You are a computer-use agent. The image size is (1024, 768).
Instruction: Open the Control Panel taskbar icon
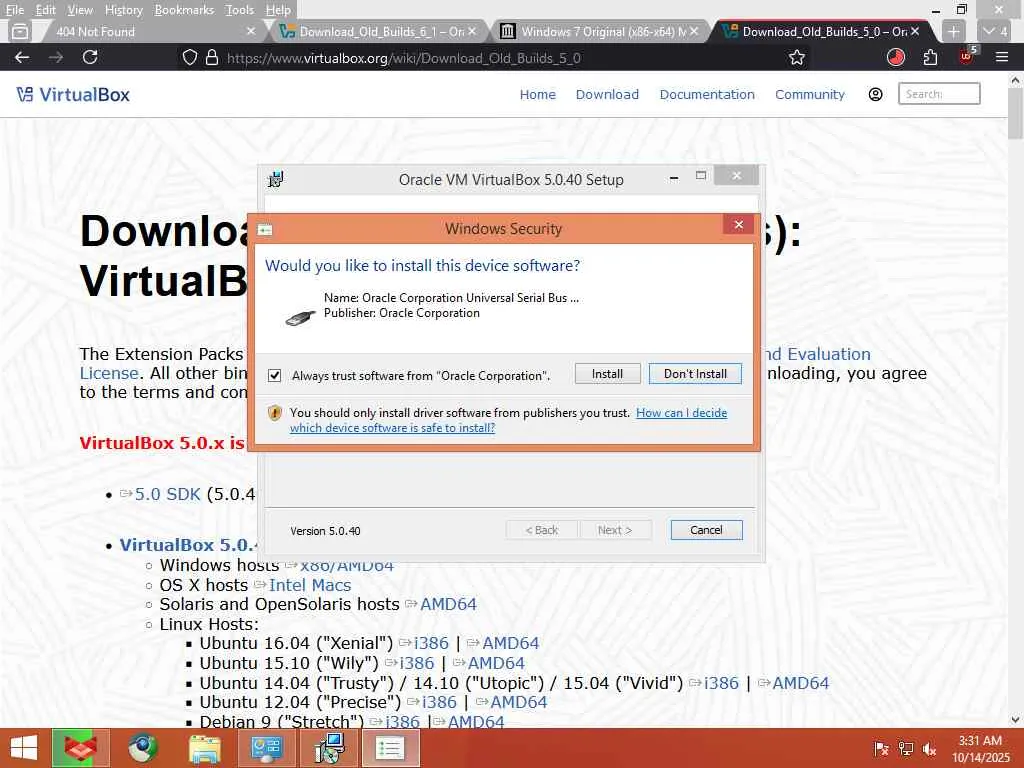[266, 748]
